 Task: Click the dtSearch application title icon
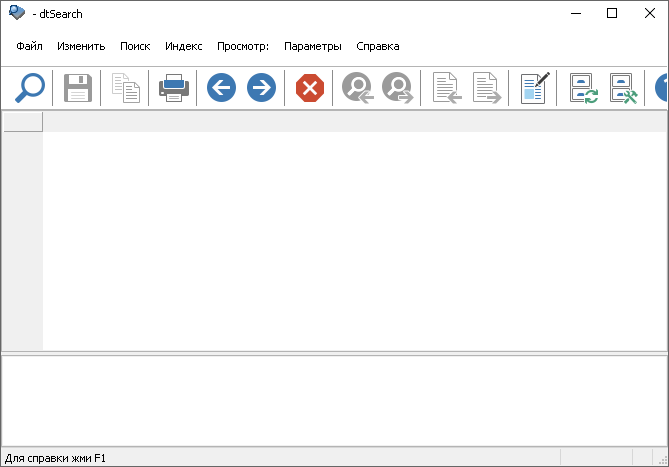tap(17, 13)
